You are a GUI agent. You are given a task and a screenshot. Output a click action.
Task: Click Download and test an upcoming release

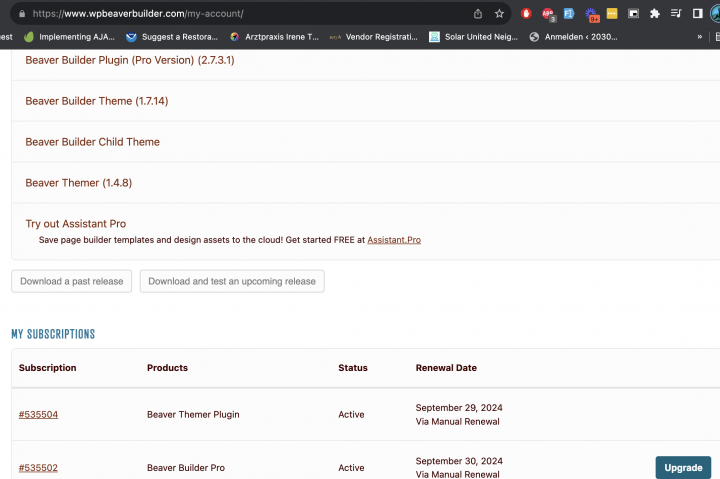coord(232,281)
